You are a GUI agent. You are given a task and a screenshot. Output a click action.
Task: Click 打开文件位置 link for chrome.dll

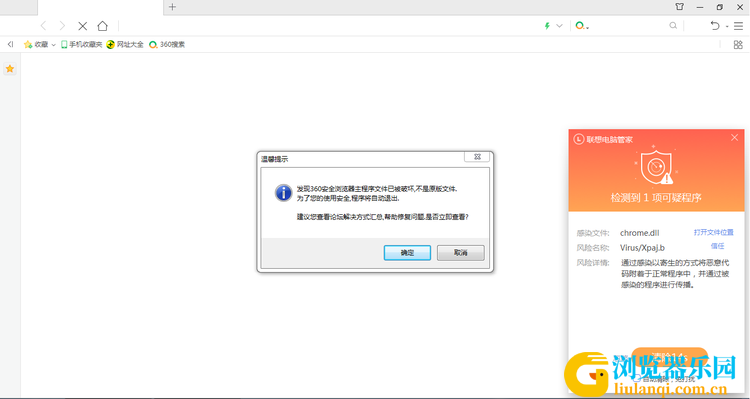713,232
